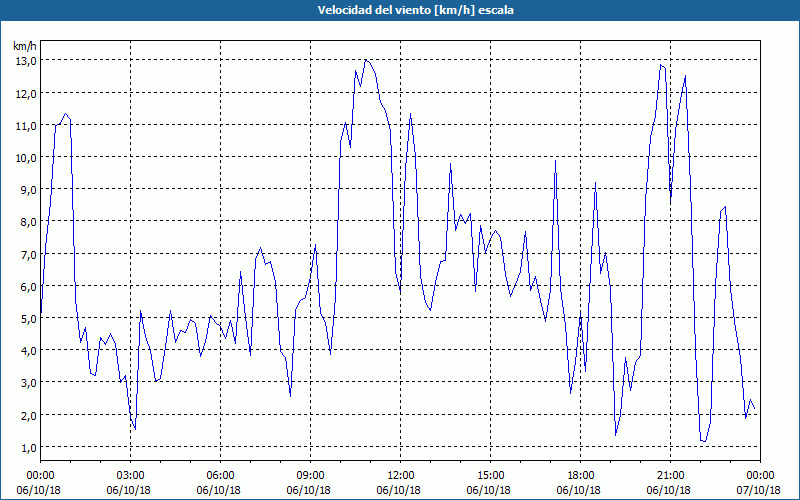Click the 06/10/18 date under 21:00
The width and height of the screenshot is (800, 500).
pos(669,490)
